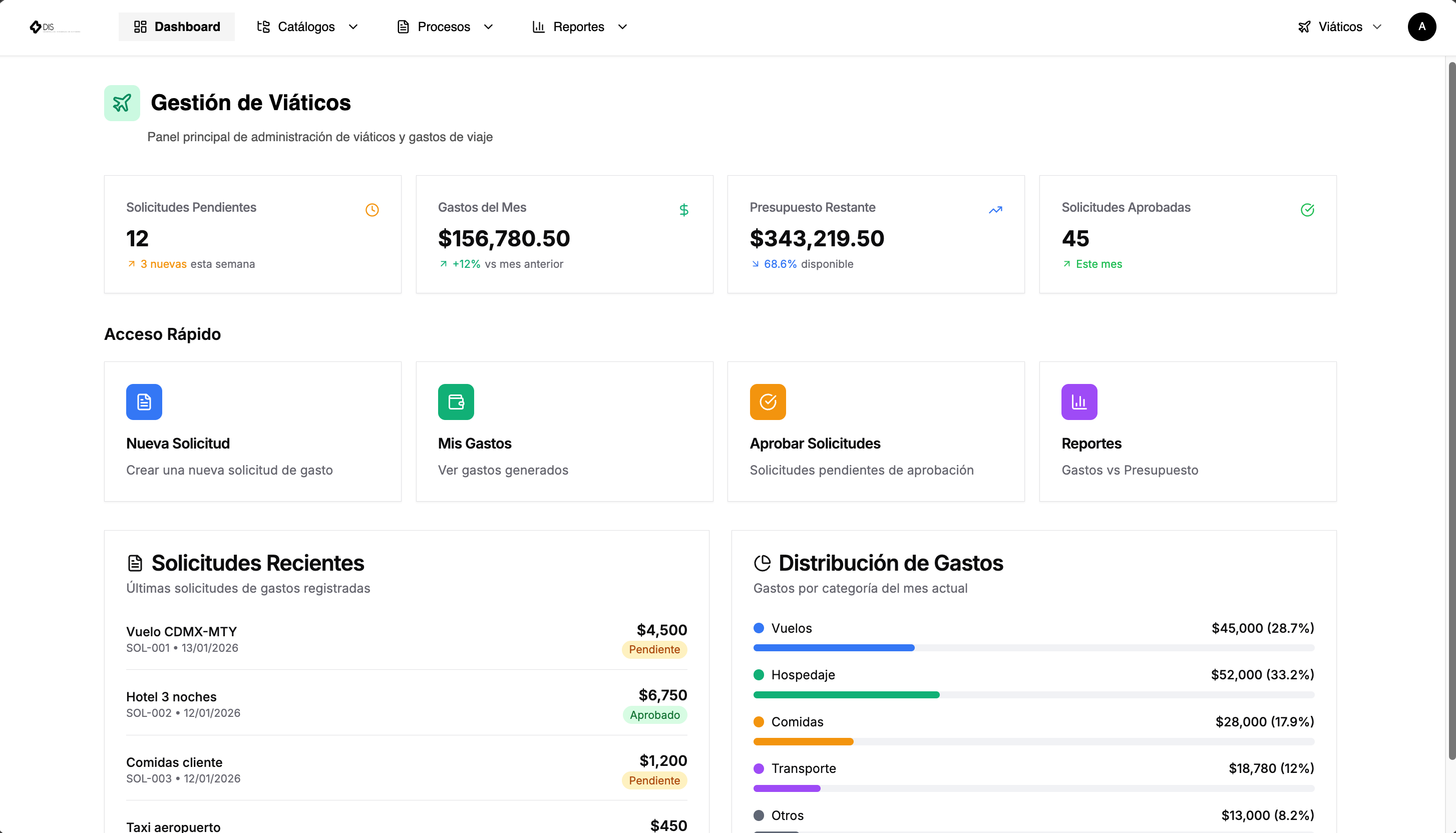1456x833 pixels.
Task: Open the Vuelo CDMX-MTY request row
Action: [406, 638]
